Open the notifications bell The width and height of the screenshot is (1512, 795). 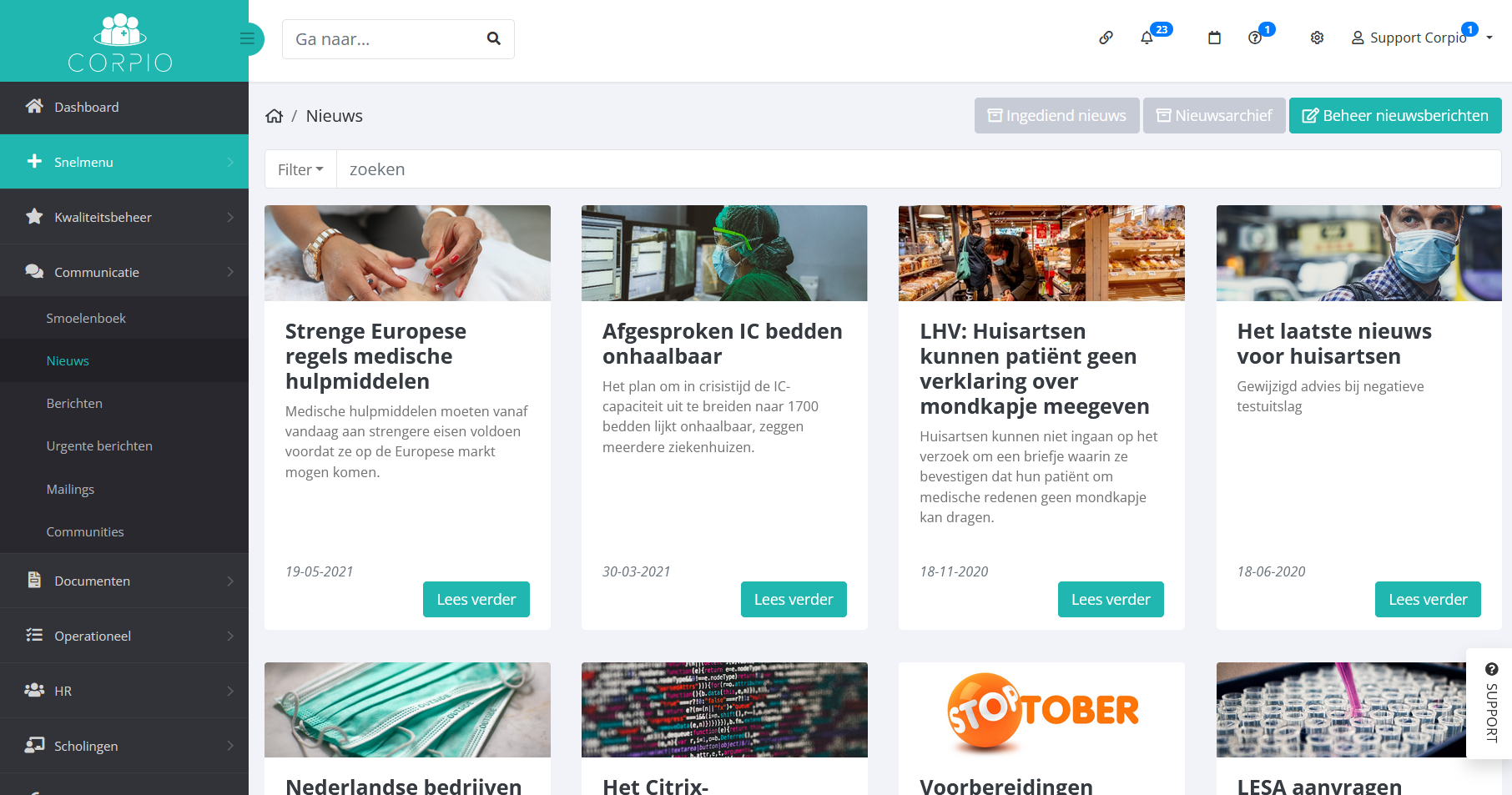pyautogui.click(x=1147, y=38)
